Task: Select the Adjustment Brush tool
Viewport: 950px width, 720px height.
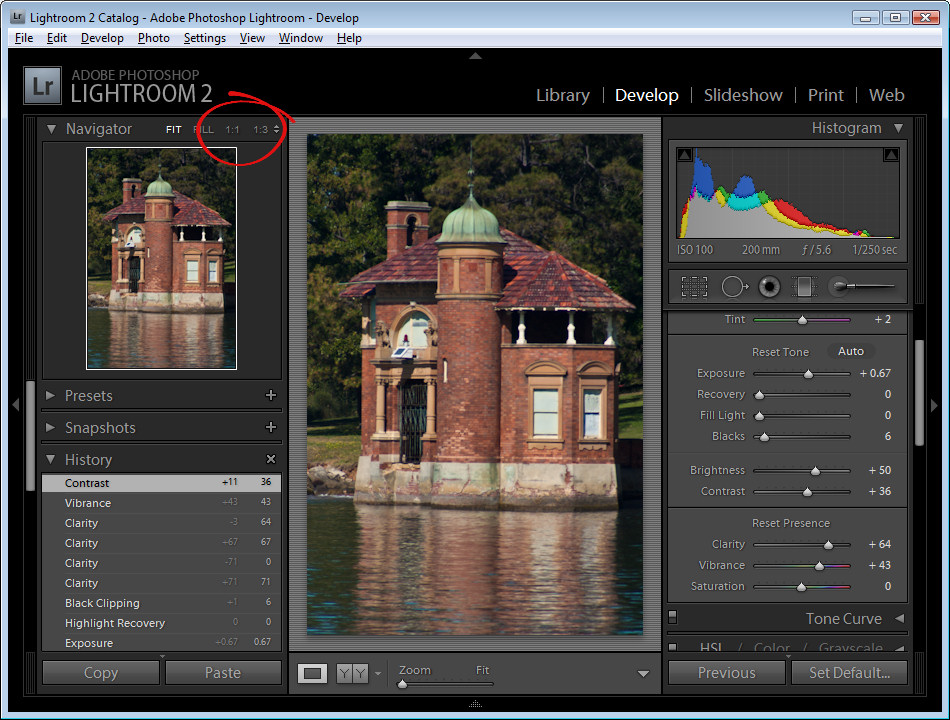Action: [x=861, y=285]
